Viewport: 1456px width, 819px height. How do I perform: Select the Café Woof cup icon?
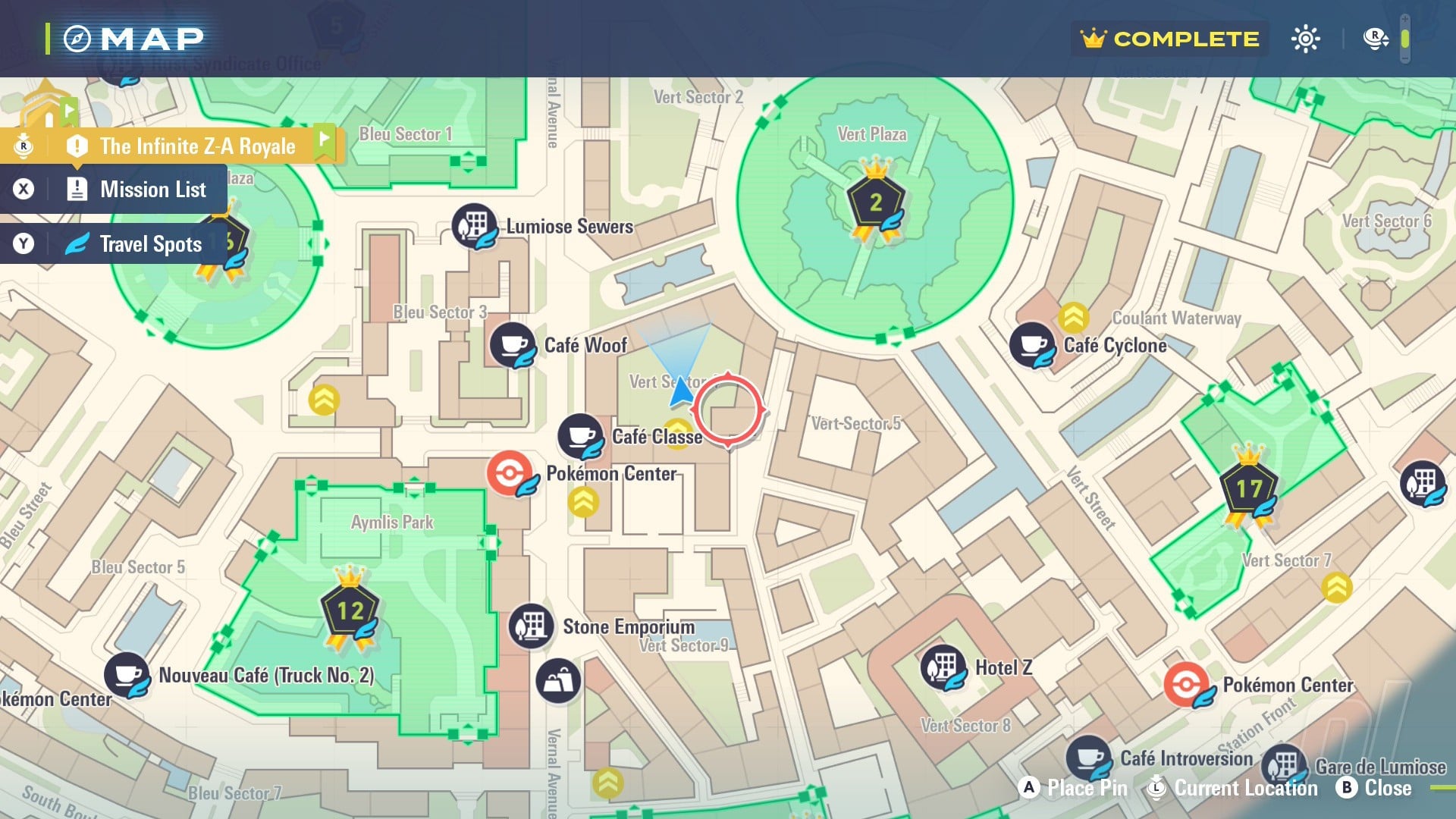point(513,345)
